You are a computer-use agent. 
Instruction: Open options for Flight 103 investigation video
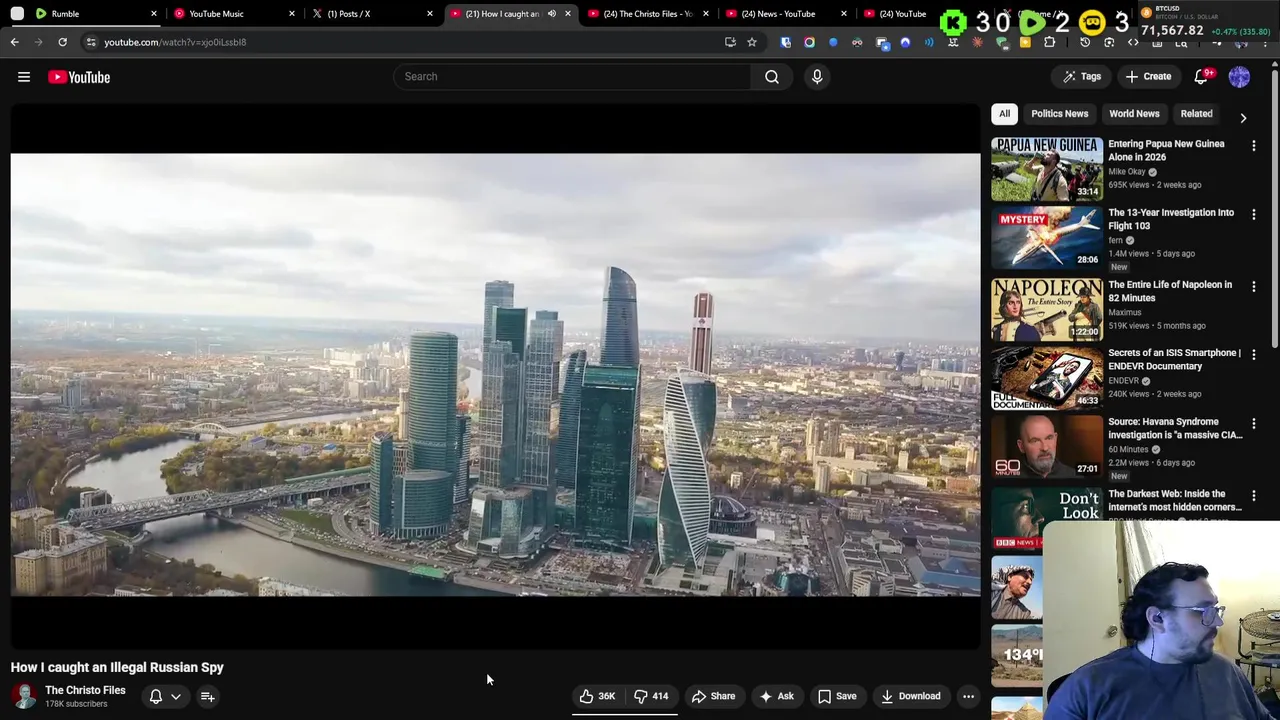(1254, 215)
